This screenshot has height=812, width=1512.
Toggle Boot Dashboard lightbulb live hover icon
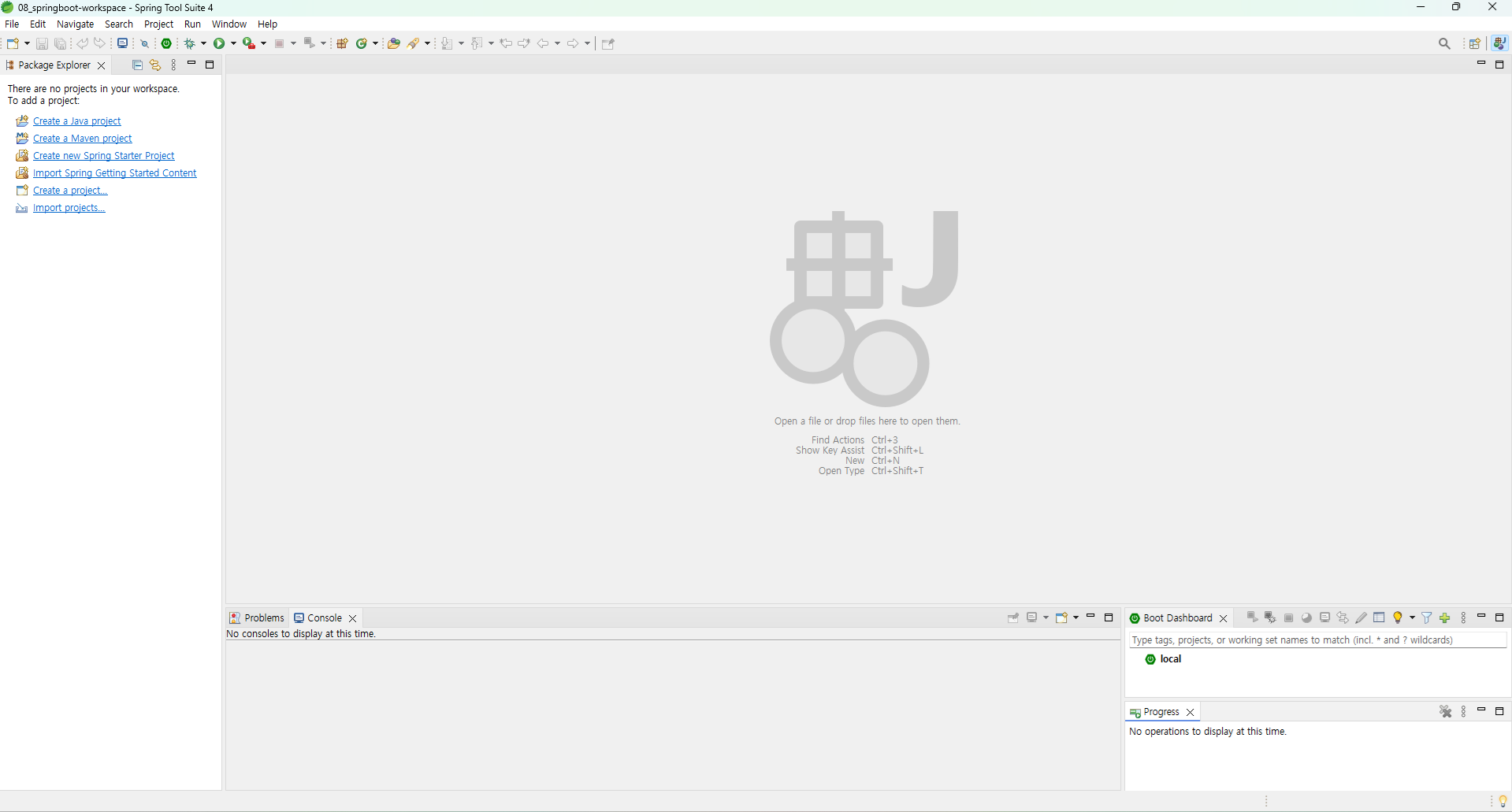(1399, 617)
